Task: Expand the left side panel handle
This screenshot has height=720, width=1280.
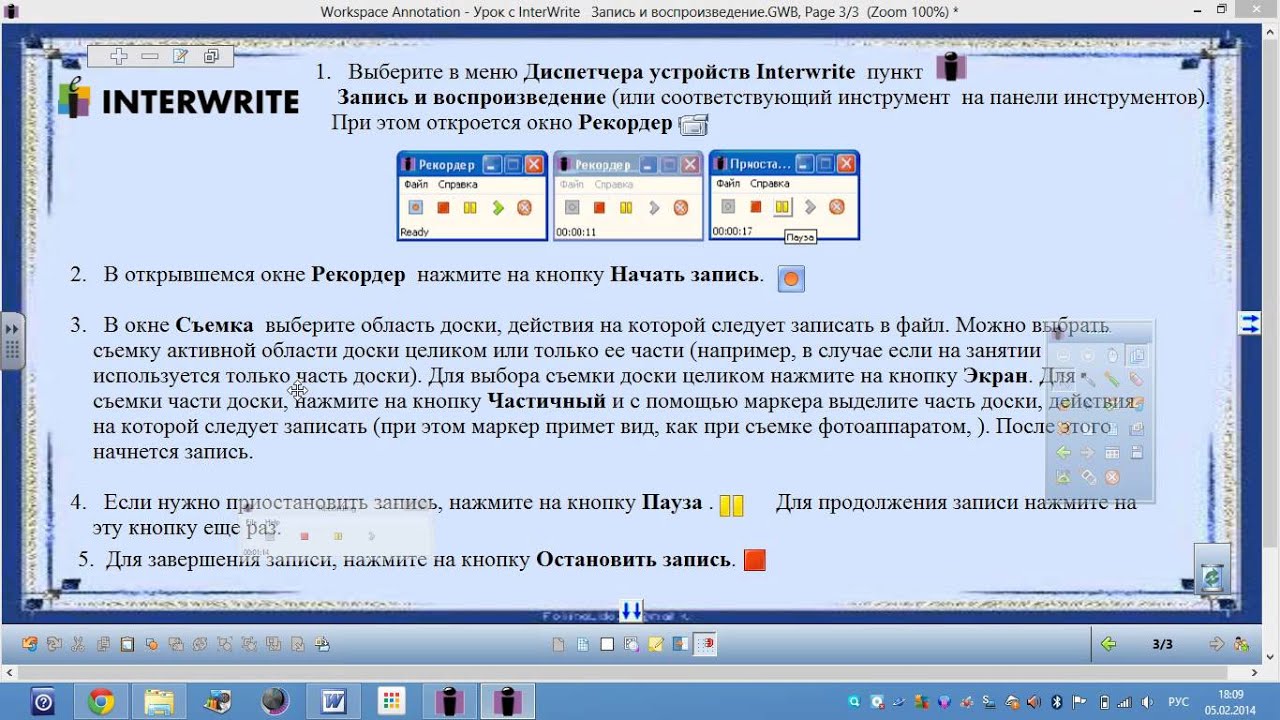Action: [12, 340]
